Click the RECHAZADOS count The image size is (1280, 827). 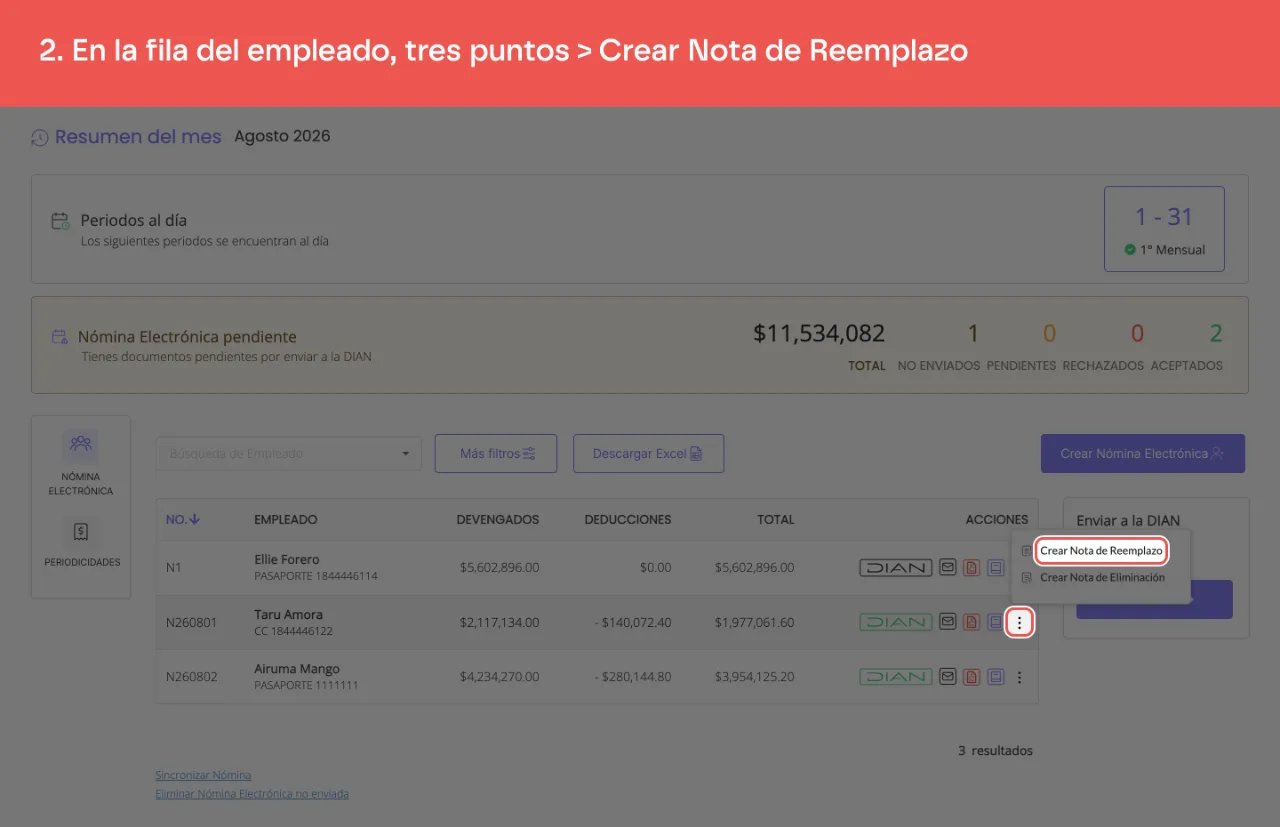[1137, 334]
